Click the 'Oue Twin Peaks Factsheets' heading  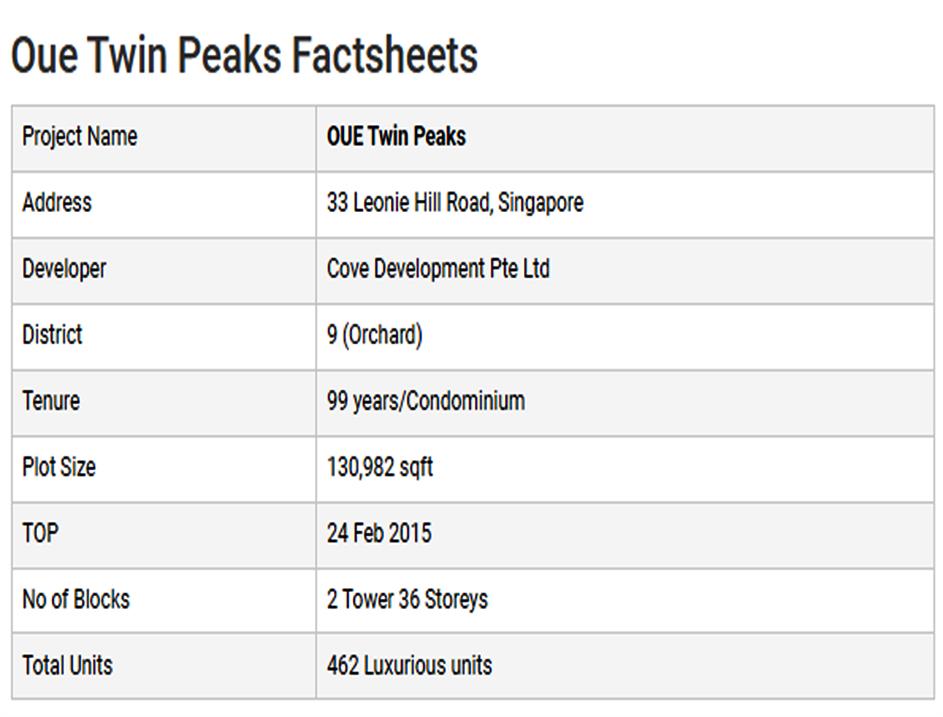[244, 56]
